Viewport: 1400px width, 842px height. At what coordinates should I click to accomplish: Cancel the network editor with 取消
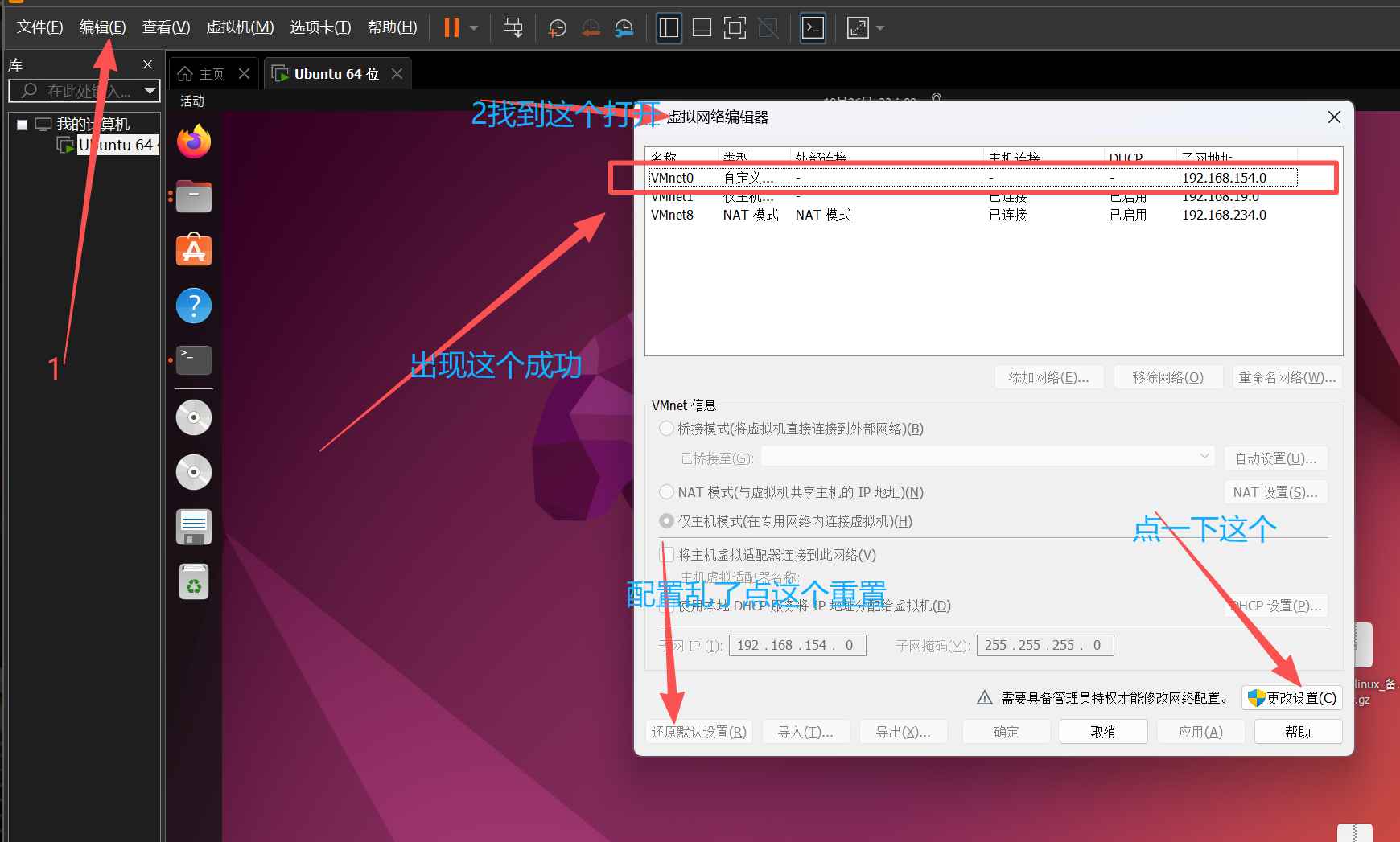point(1103,732)
